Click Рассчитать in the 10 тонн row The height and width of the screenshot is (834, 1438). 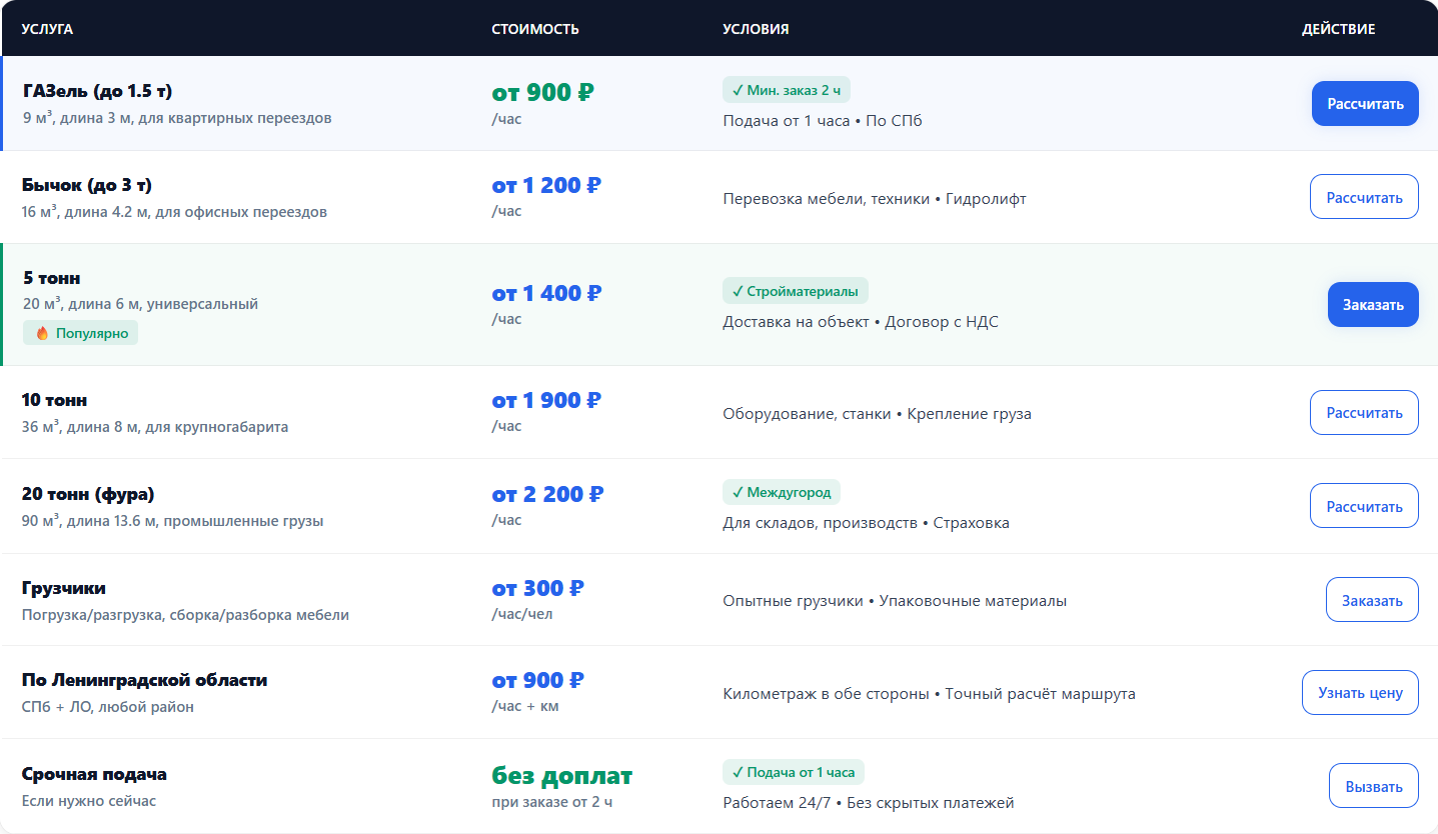pyautogui.click(x=1364, y=412)
